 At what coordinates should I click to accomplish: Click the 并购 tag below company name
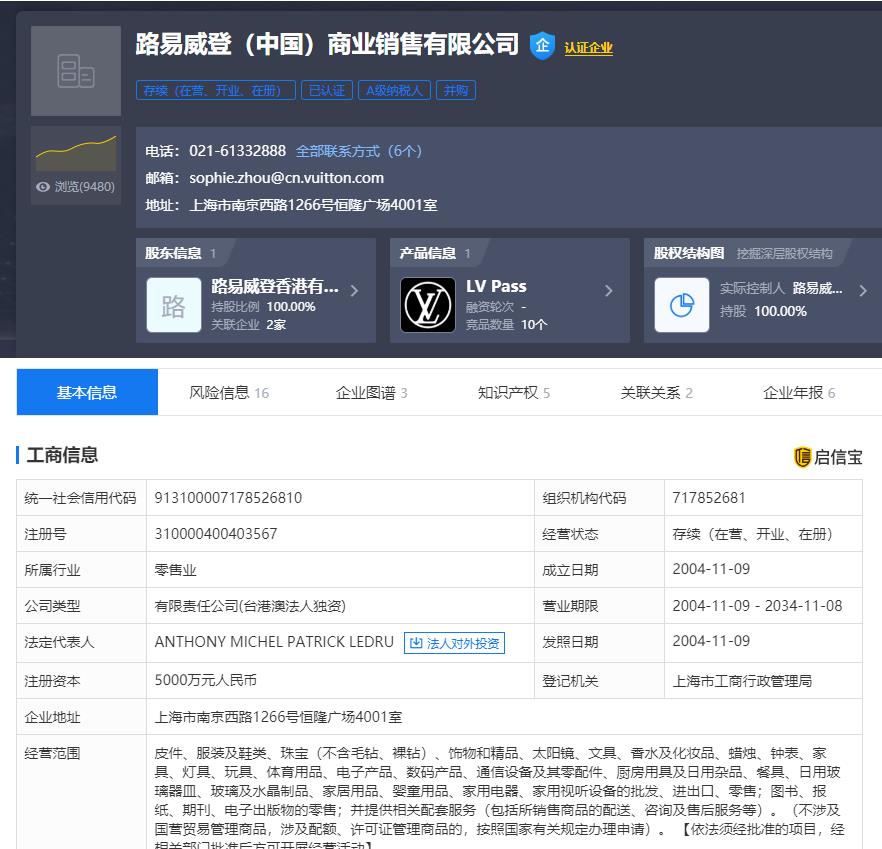[x=457, y=90]
